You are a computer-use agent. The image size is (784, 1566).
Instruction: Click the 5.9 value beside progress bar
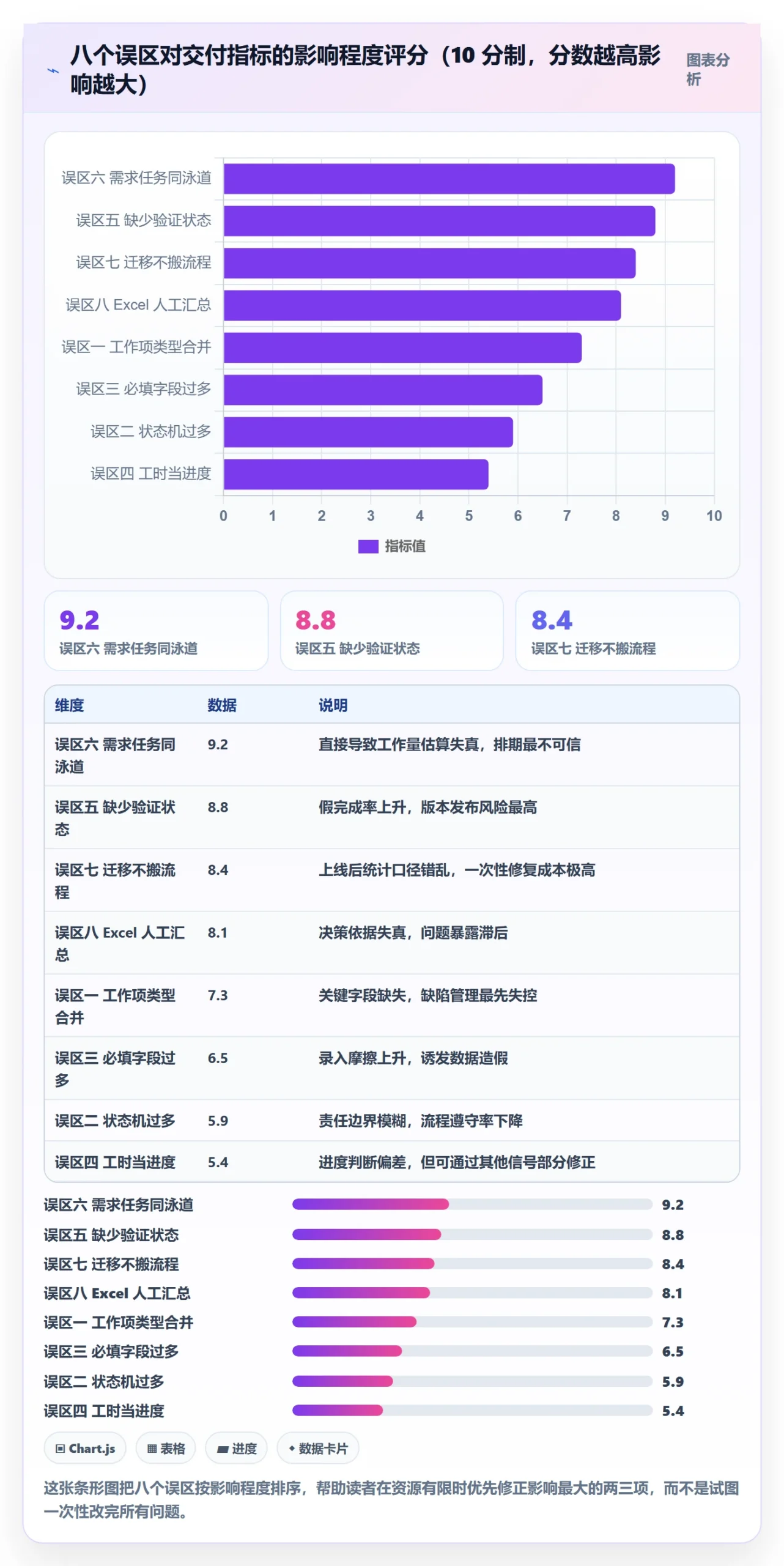[x=673, y=1382]
